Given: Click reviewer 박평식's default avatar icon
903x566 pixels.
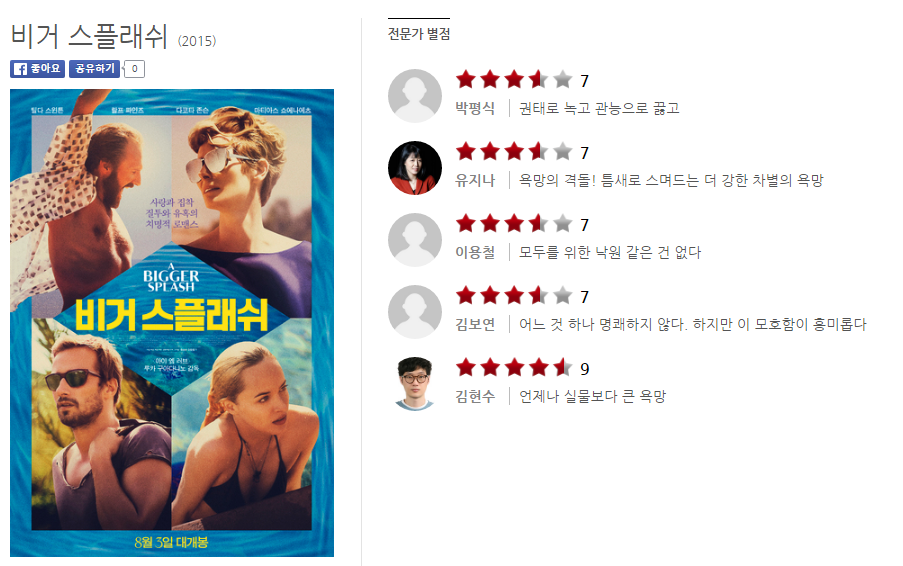Looking at the screenshot, I should point(415,96).
